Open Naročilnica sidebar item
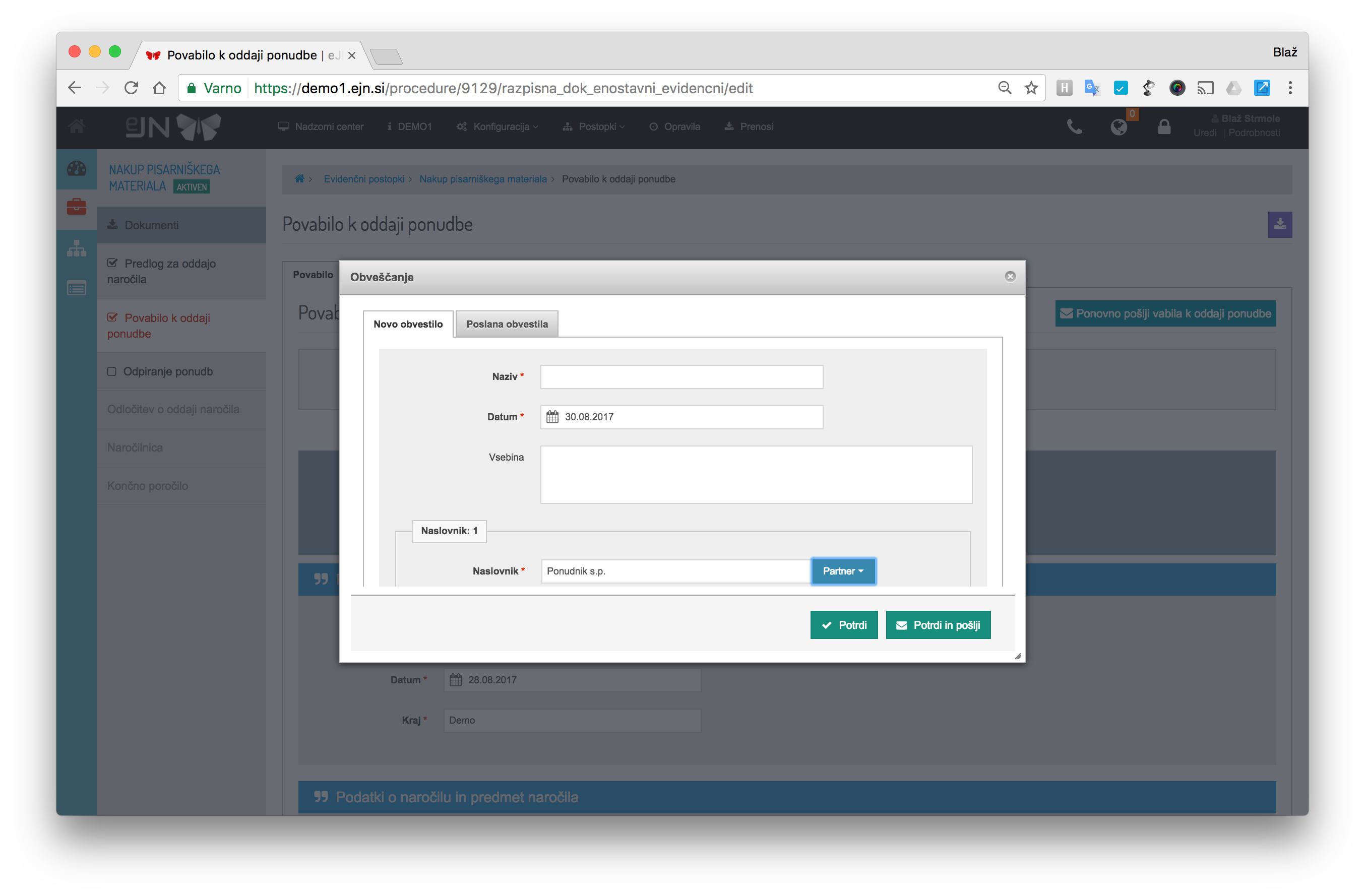The height and width of the screenshot is (896, 1365). [x=181, y=447]
